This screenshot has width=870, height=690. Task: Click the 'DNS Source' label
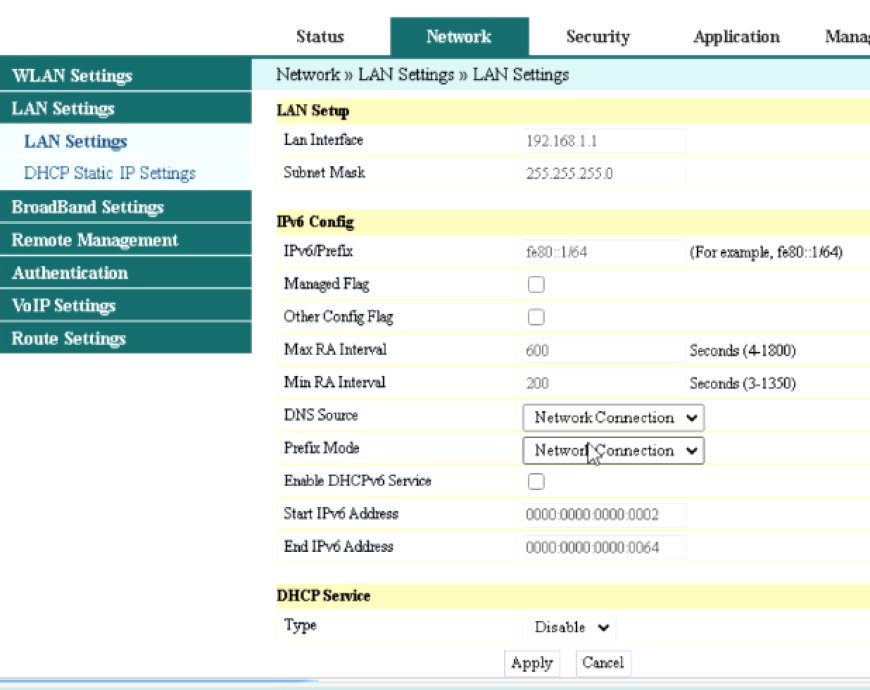(321, 415)
